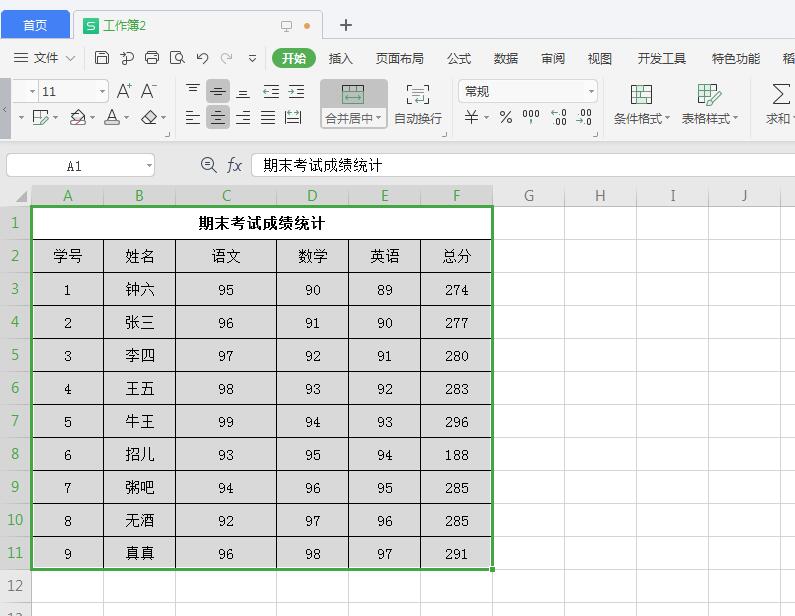Click the Increase font size icon
Image resolution: width=795 pixels, height=616 pixels.
pyautogui.click(x=124, y=91)
